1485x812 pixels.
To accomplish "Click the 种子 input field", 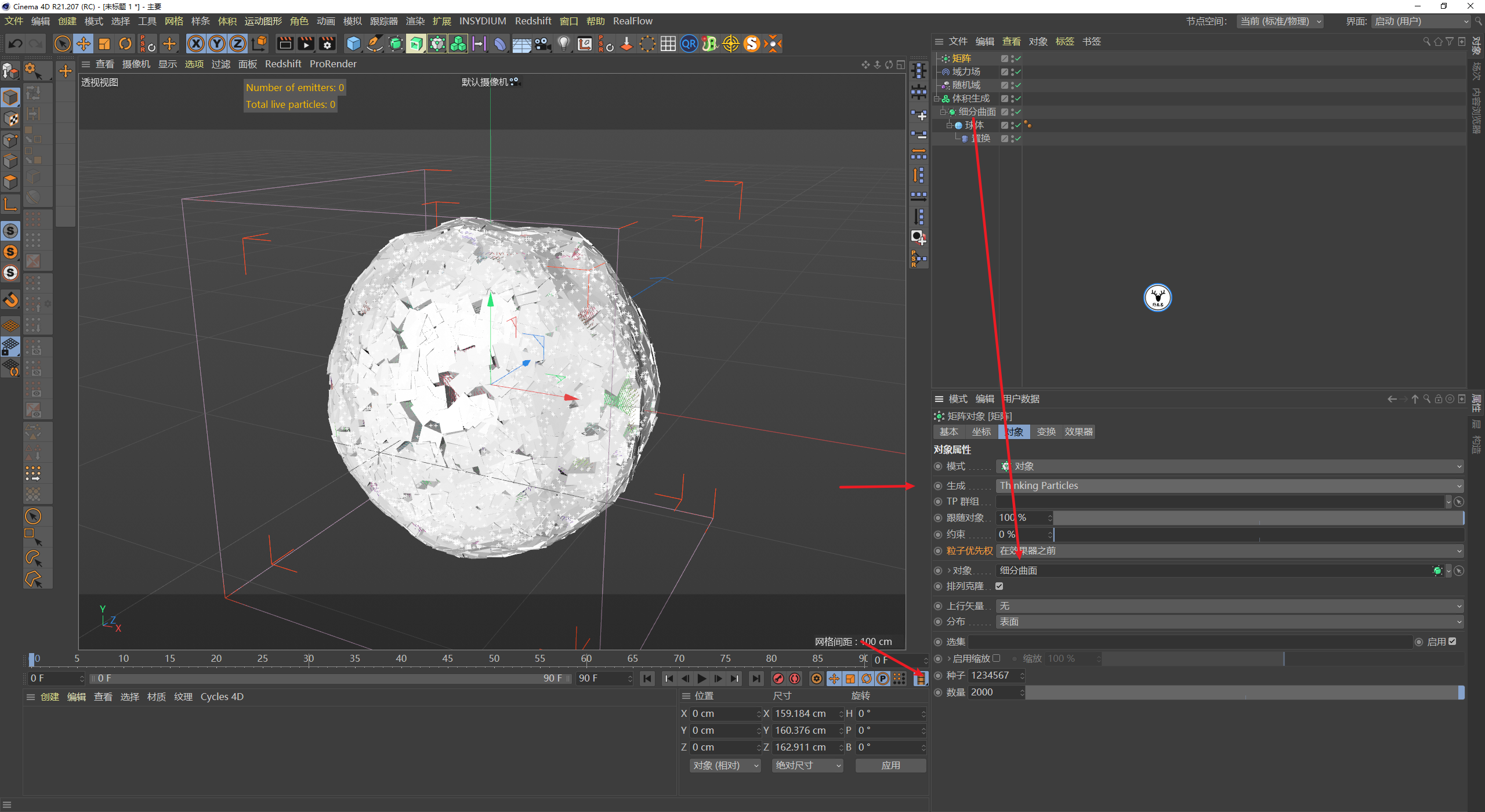I will 996,676.
